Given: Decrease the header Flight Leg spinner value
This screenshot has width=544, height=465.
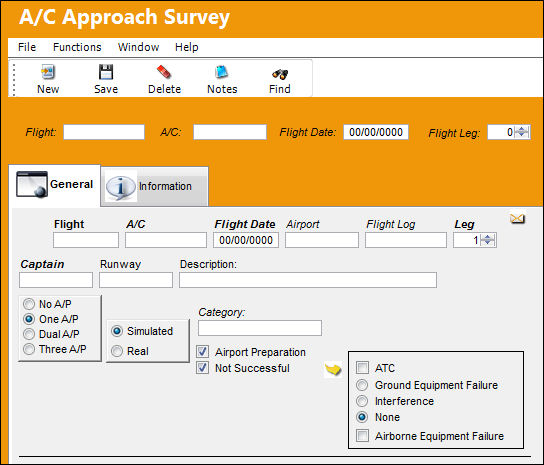Looking at the screenshot, I should (x=521, y=135).
